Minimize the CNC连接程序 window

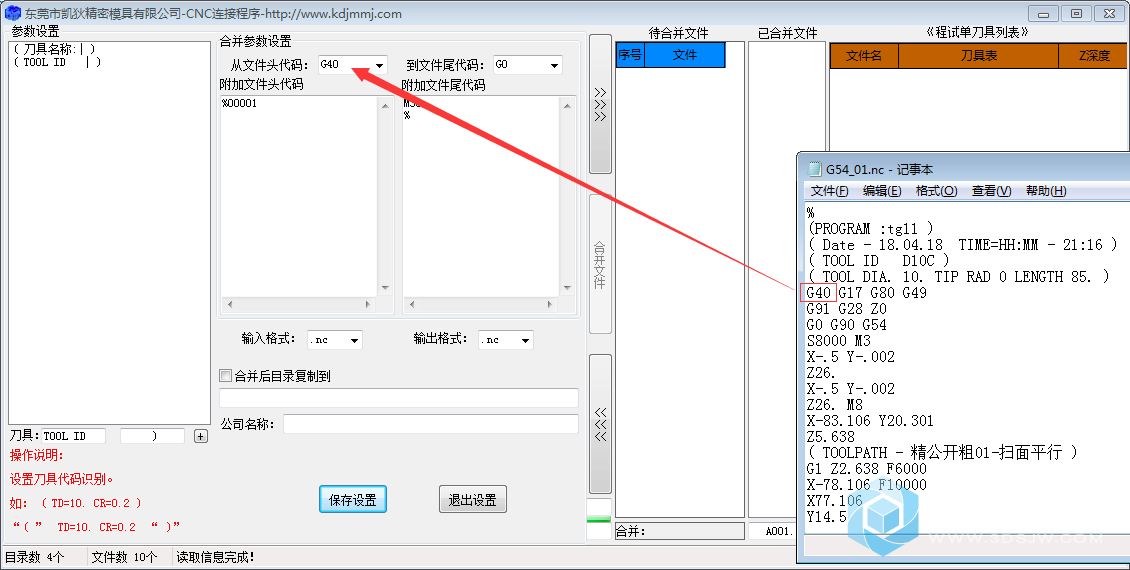coord(1043,13)
